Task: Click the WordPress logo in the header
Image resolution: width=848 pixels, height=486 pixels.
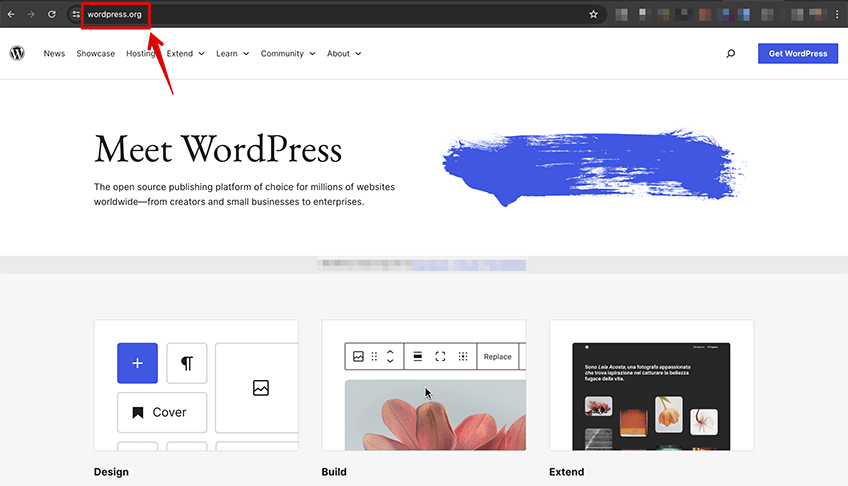Action: tap(17, 53)
